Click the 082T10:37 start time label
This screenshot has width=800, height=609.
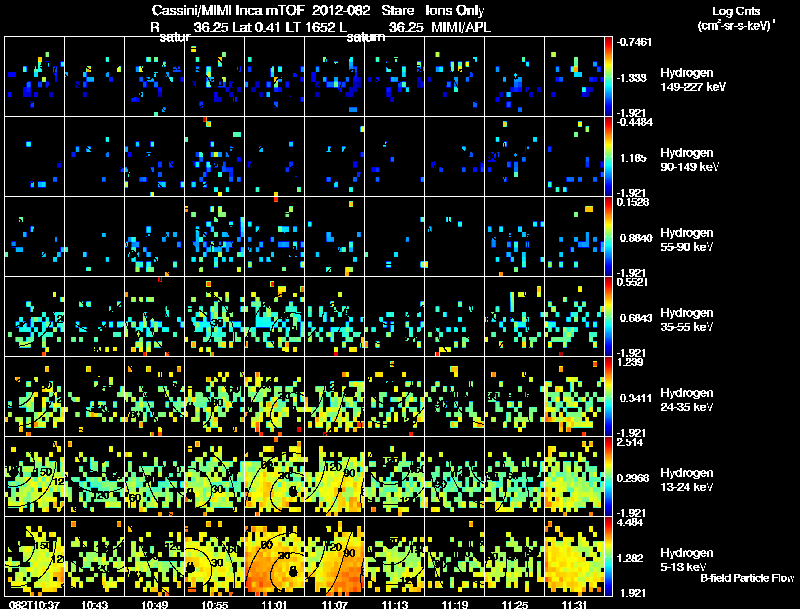(x=34, y=604)
